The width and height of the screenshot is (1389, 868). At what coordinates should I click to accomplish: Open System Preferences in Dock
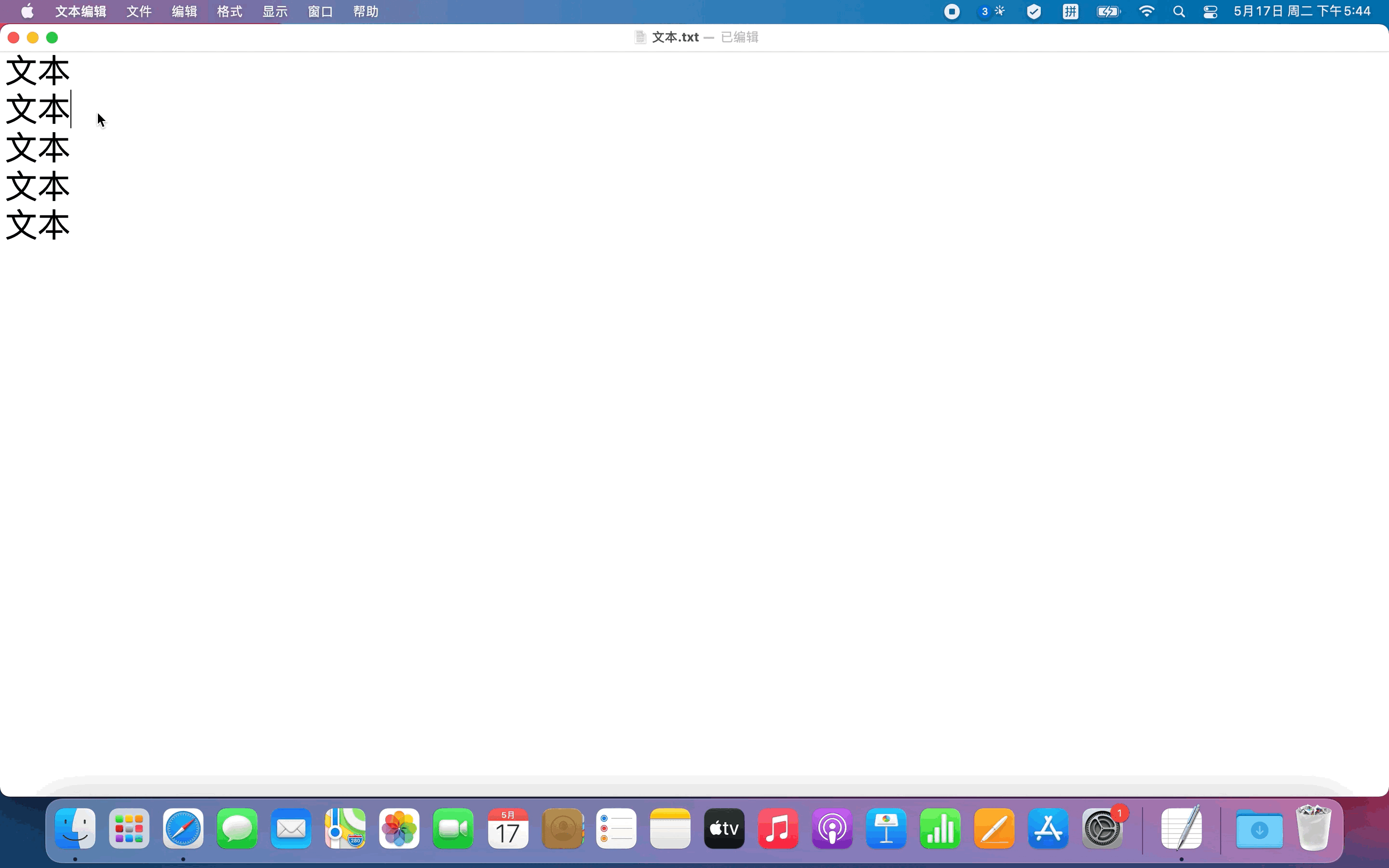click(1103, 828)
